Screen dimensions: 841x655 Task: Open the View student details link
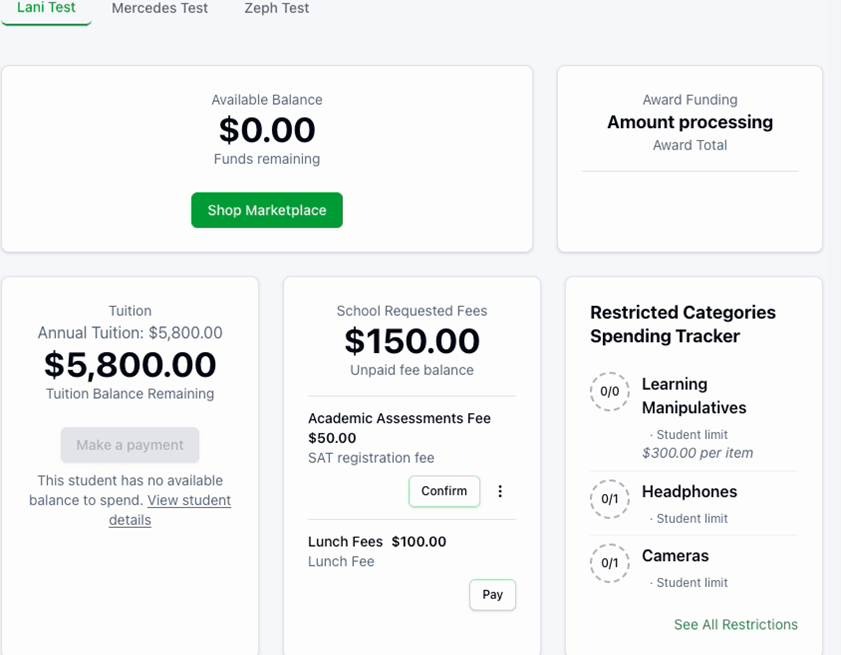click(x=170, y=510)
